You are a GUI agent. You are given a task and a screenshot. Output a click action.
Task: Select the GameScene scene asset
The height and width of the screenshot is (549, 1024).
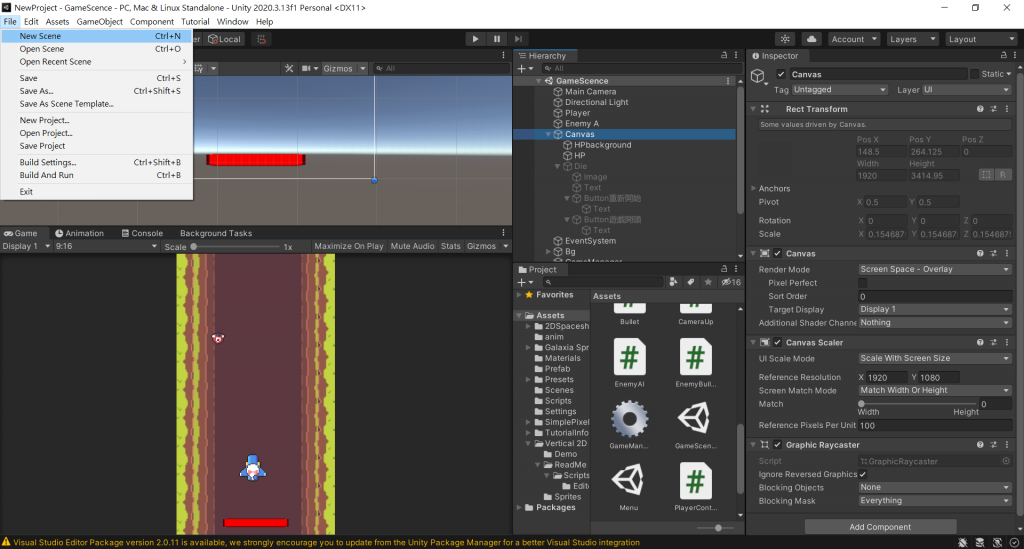click(696, 424)
